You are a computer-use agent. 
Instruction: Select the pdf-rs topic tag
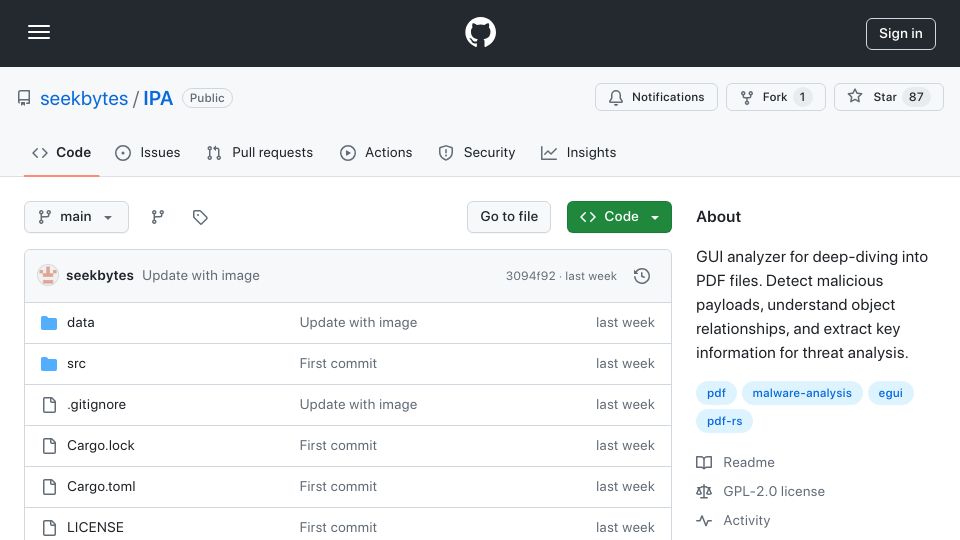click(724, 421)
